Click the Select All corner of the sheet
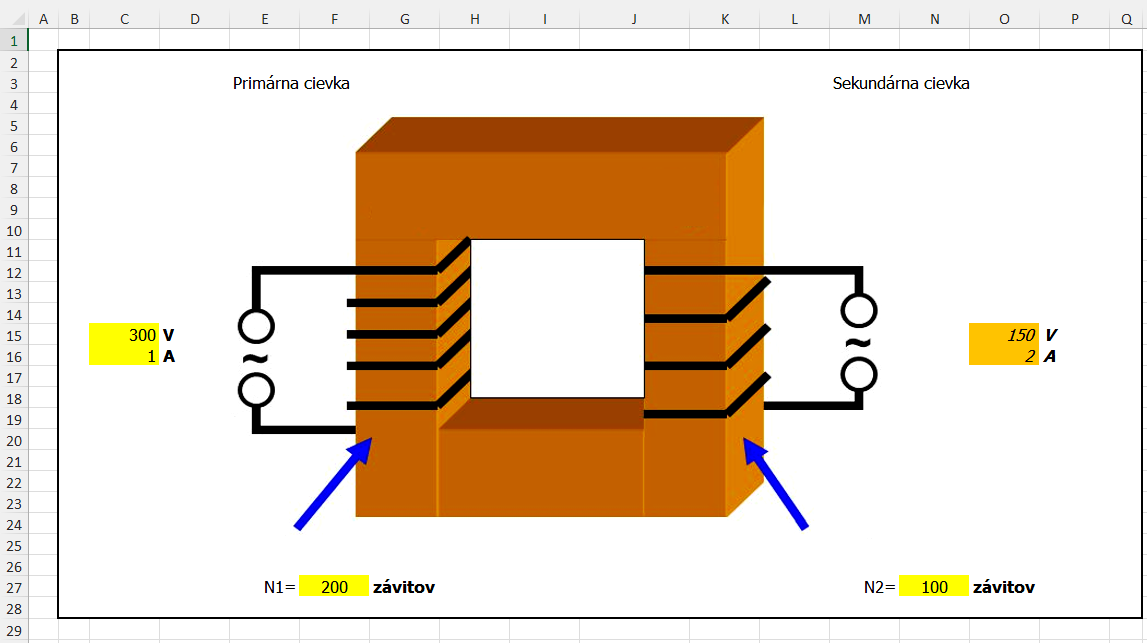Screen dimensions: 1147x643 14,19
